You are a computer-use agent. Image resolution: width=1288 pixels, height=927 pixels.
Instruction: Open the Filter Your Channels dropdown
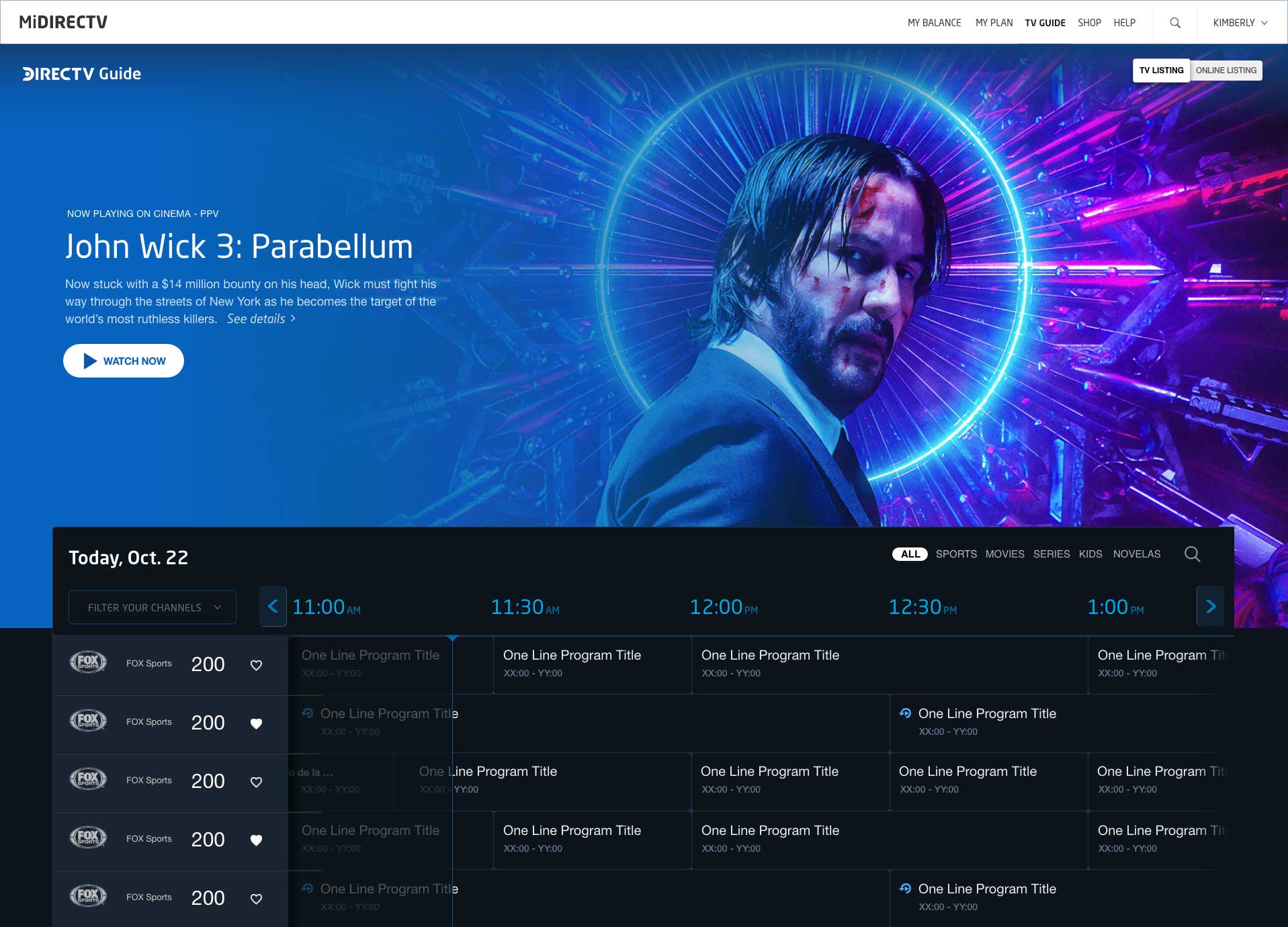coord(153,607)
